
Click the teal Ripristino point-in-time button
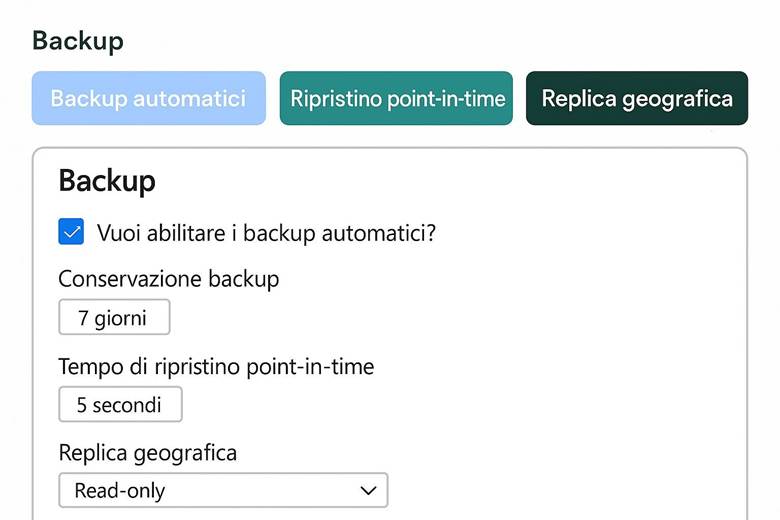[396, 98]
